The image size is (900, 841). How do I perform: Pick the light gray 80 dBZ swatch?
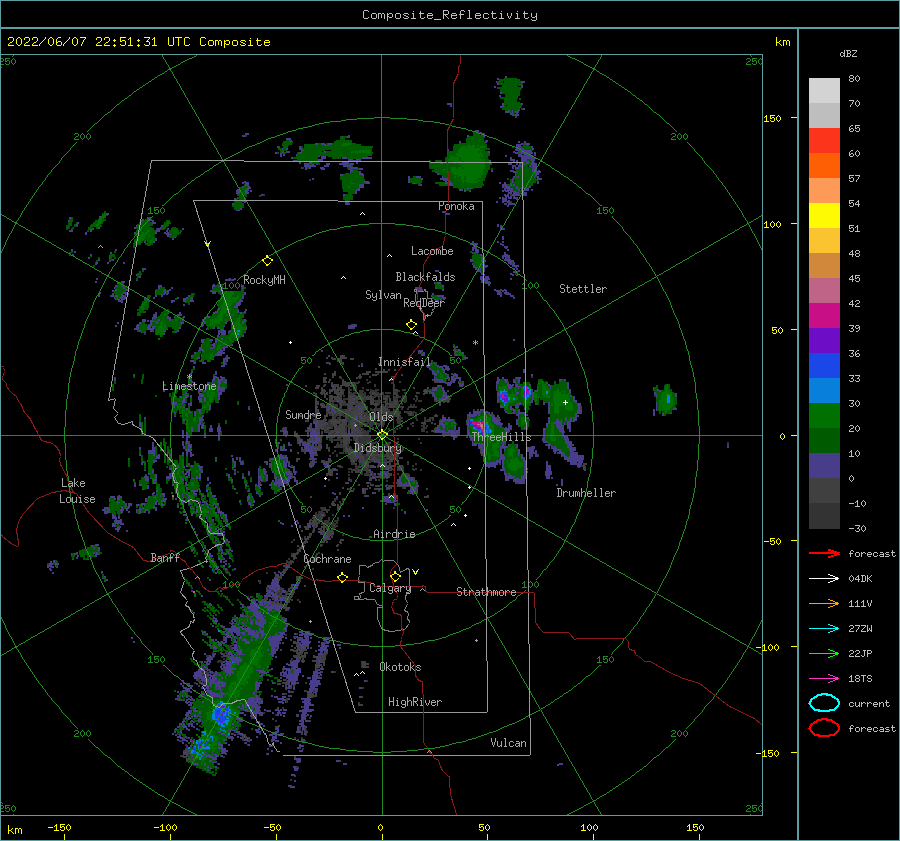[x=824, y=91]
